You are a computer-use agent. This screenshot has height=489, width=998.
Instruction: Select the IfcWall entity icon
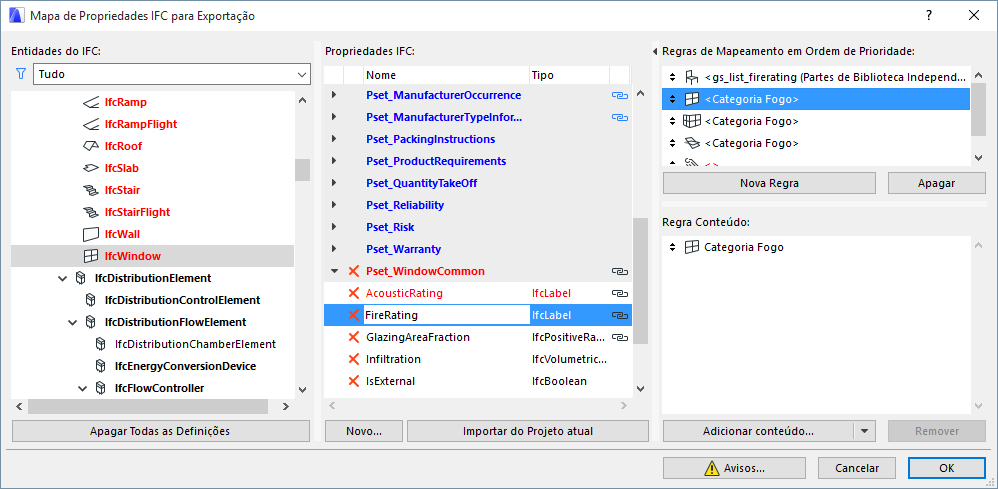pyautogui.click(x=90, y=234)
